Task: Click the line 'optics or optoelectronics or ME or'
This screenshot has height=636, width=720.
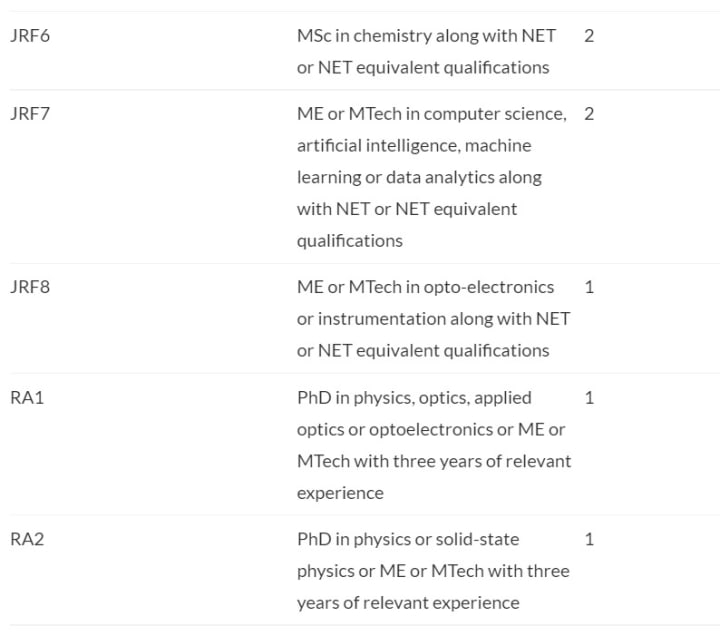Action: click(431, 430)
